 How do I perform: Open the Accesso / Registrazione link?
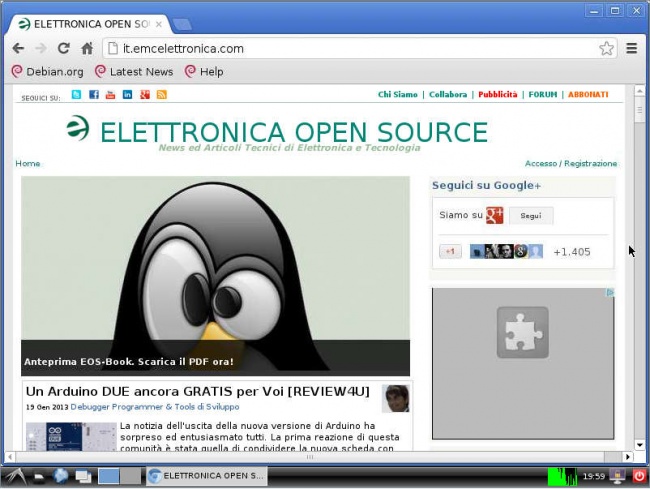click(571, 163)
